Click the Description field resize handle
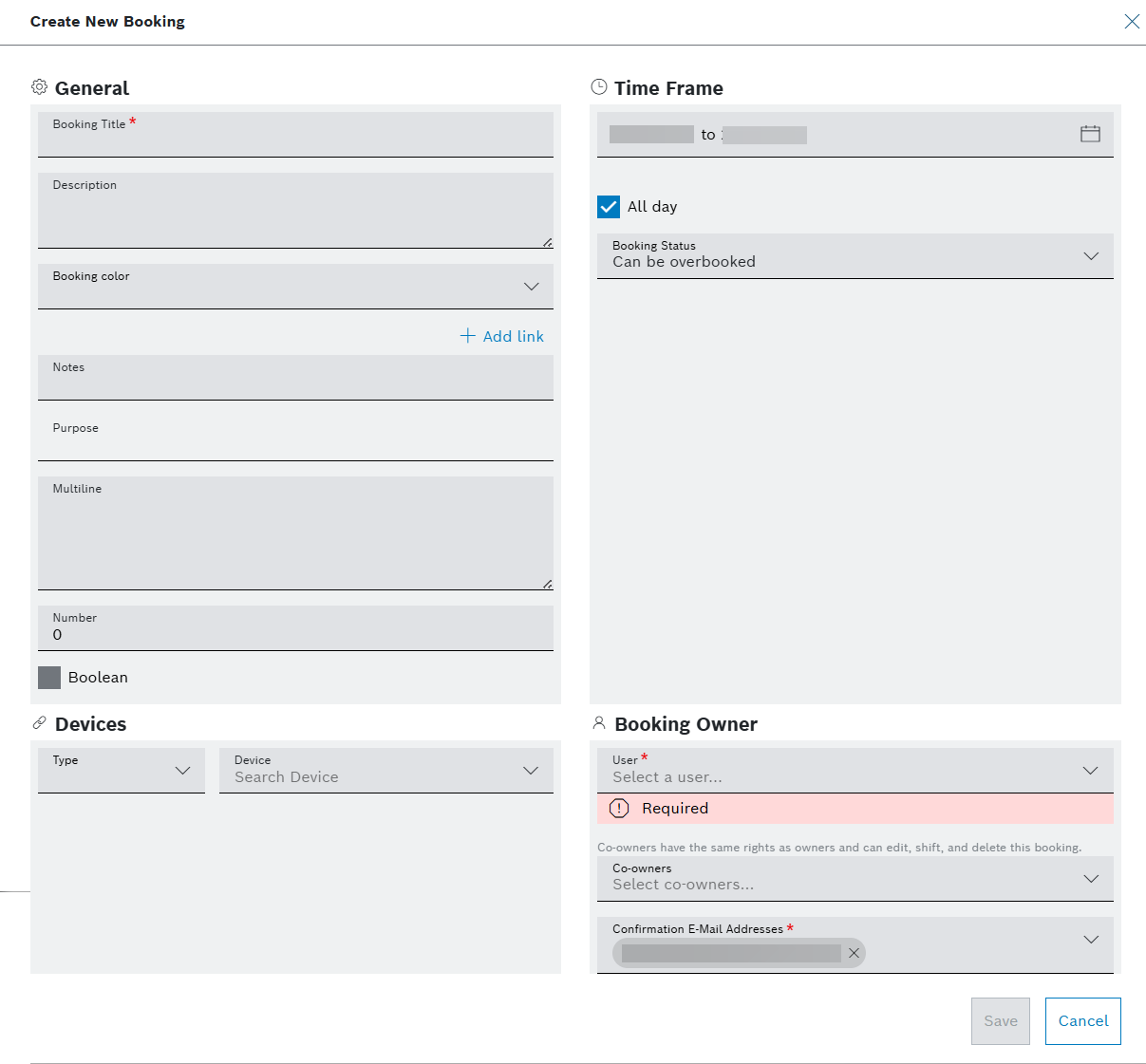The height and width of the screenshot is (1064, 1146). click(x=548, y=243)
